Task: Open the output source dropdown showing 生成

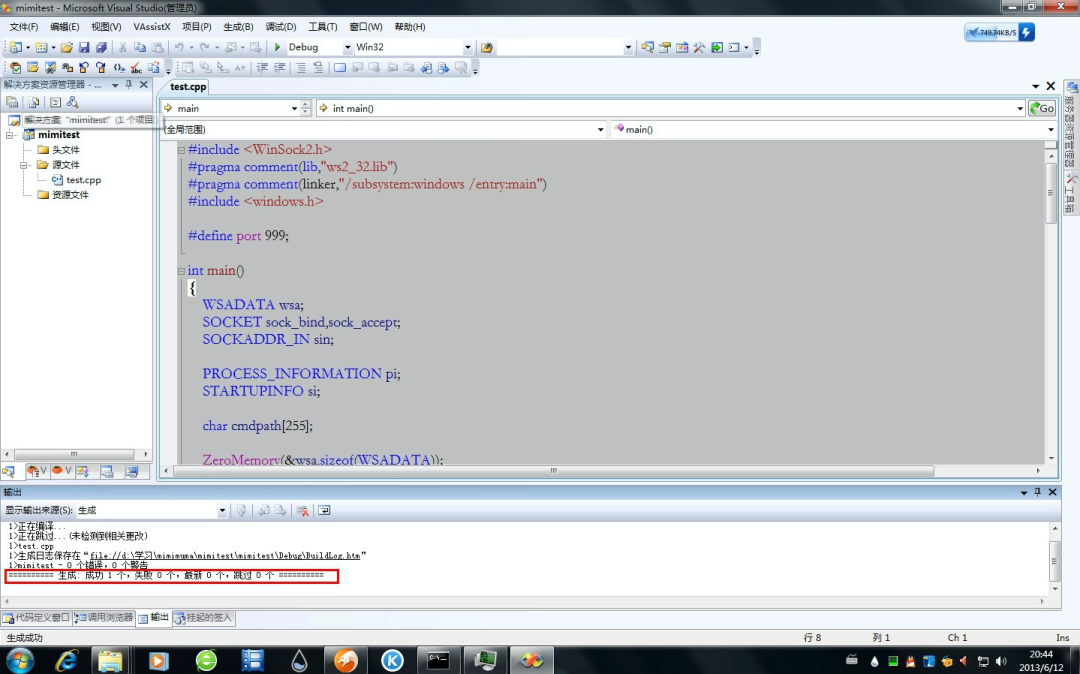Action: tap(222, 510)
